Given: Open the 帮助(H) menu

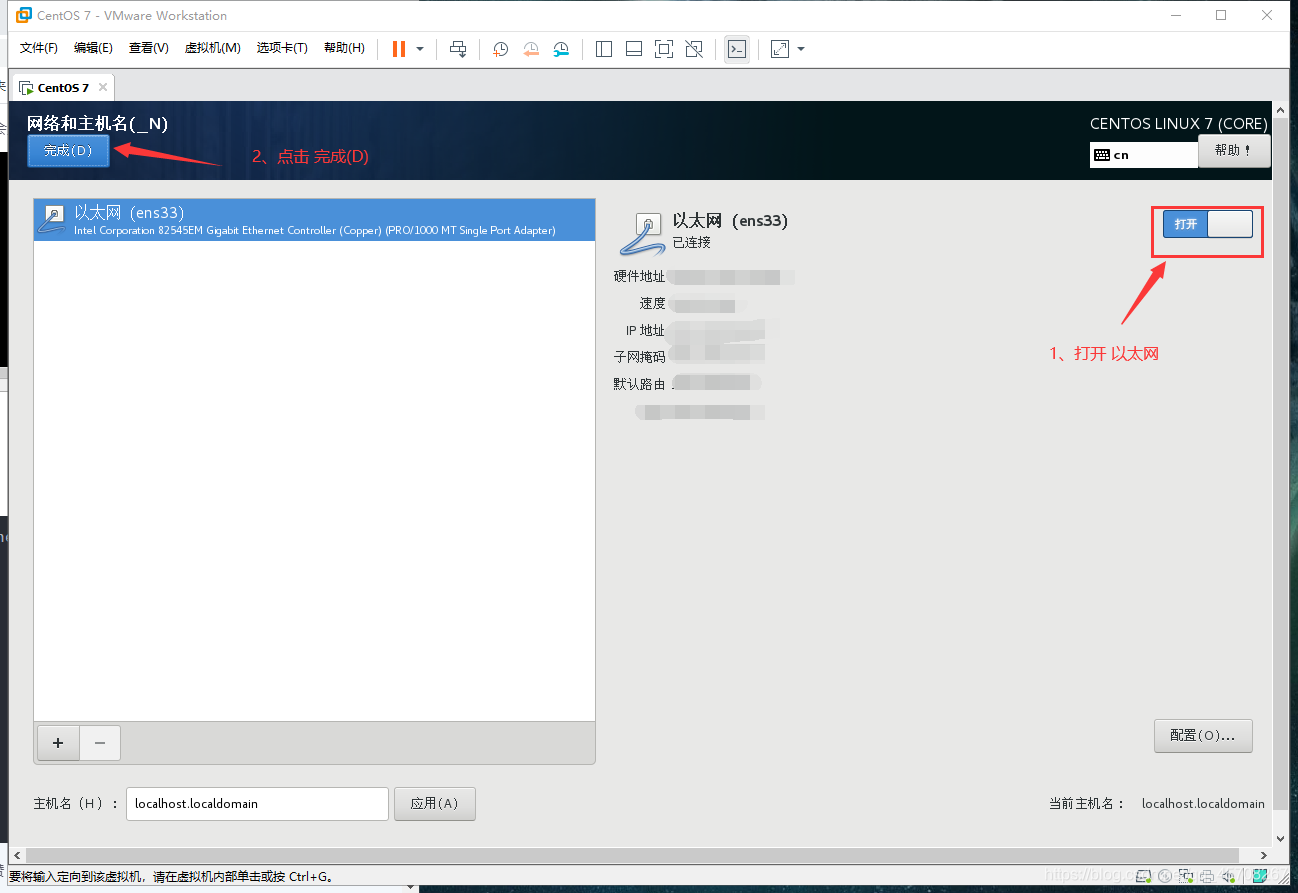Looking at the screenshot, I should point(344,48).
